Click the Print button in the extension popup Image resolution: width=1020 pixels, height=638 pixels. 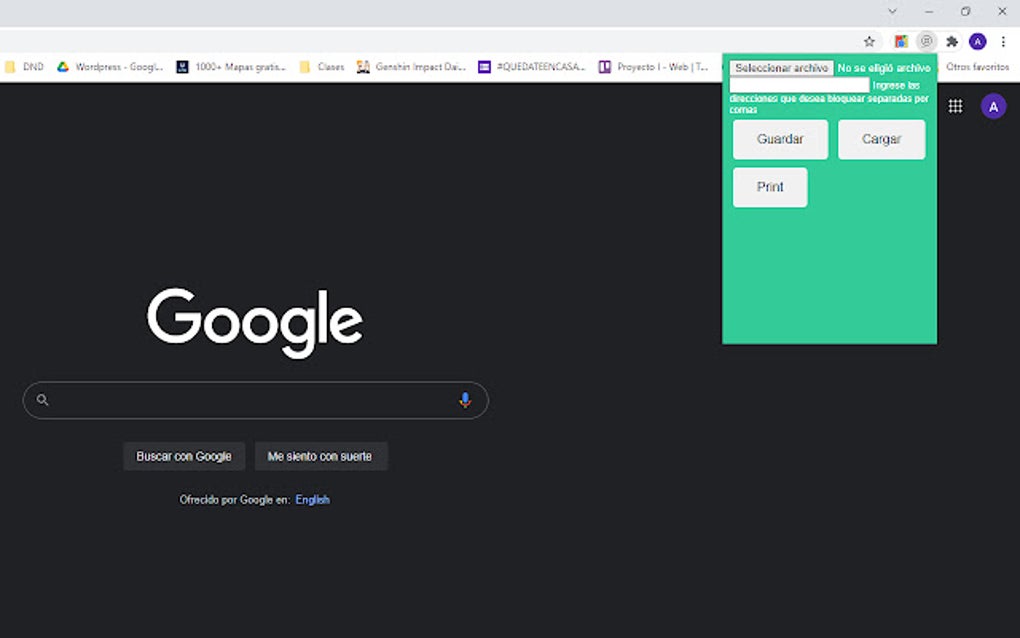(769, 187)
